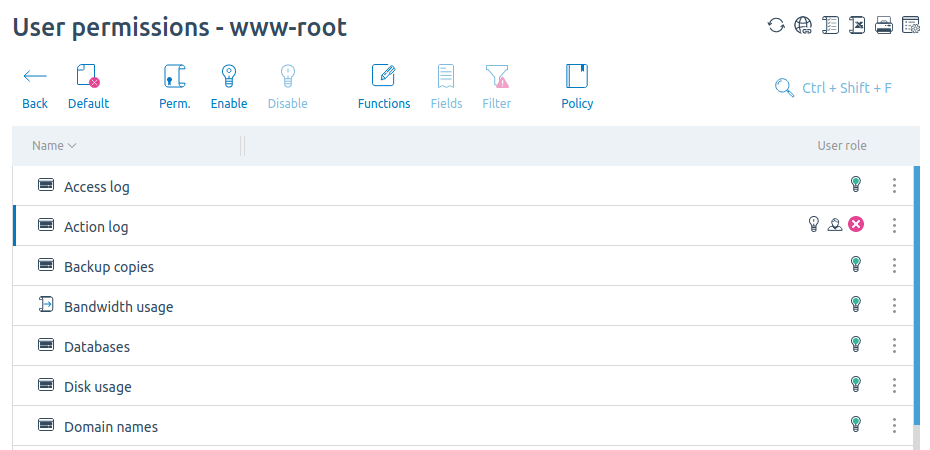Image resolution: width=930 pixels, height=450 pixels.
Task: Toggle the Disk usage lightbulb status
Action: (x=855, y=384)
